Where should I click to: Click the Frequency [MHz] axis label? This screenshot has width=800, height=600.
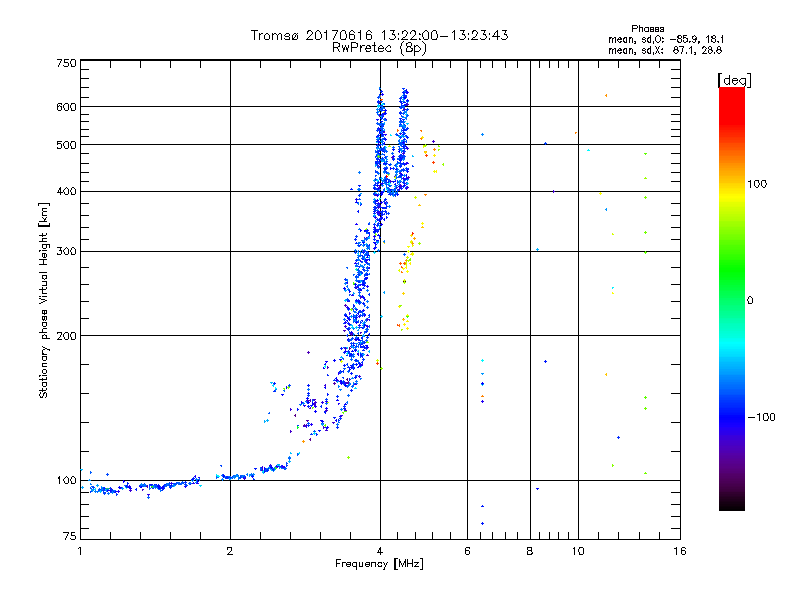tap(379, 565)
